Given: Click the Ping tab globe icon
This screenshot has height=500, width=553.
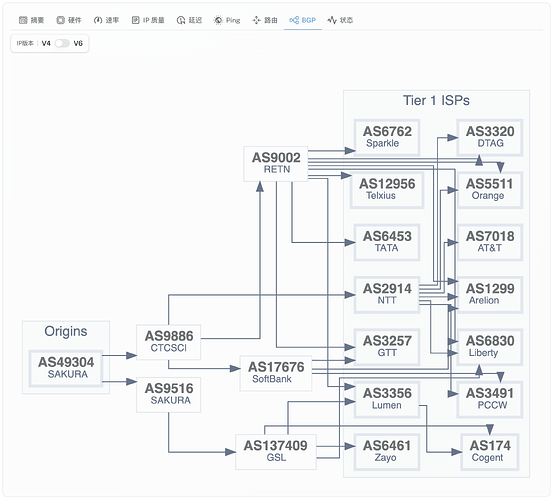Looking at the screenshot, I should [x=218, y=20].
